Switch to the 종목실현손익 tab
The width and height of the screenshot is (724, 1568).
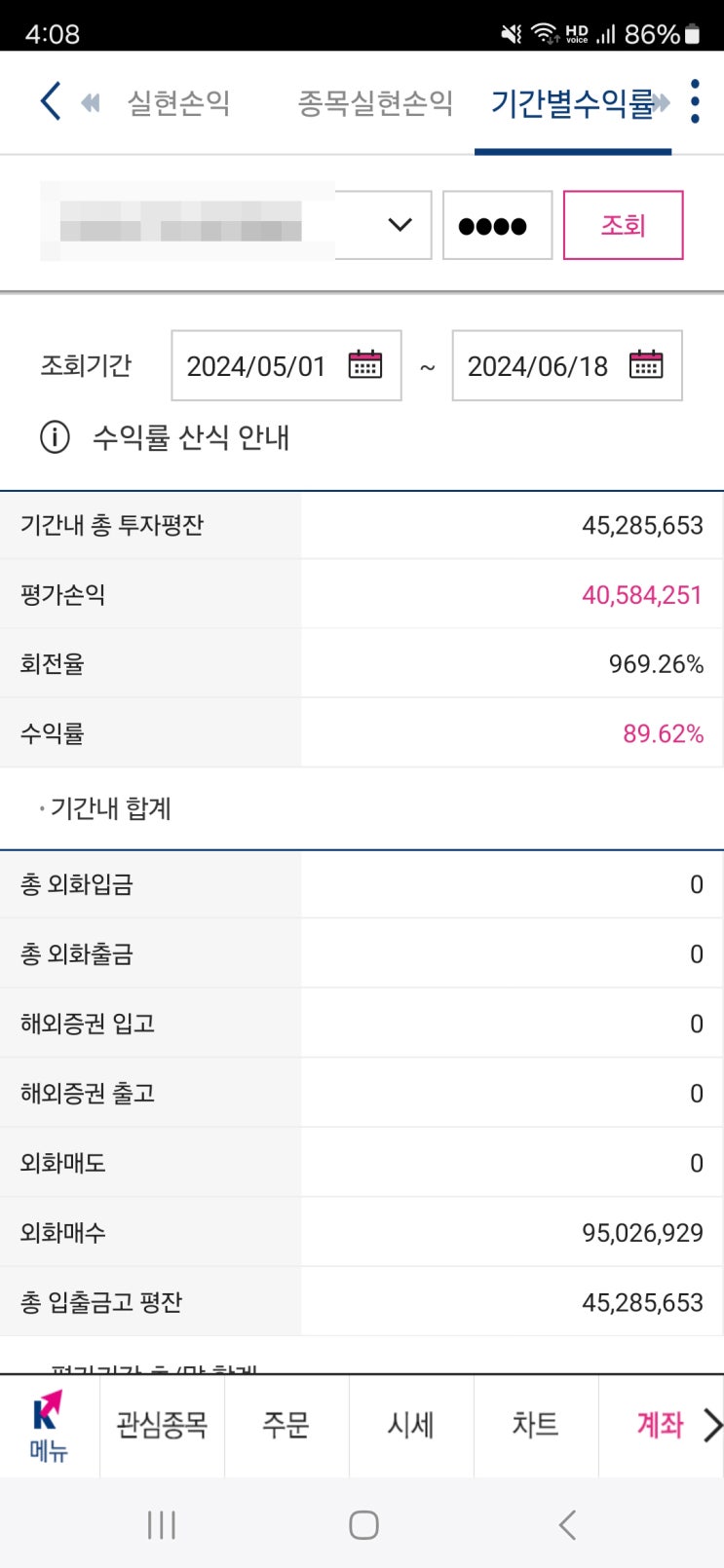(x=375, y=102)
